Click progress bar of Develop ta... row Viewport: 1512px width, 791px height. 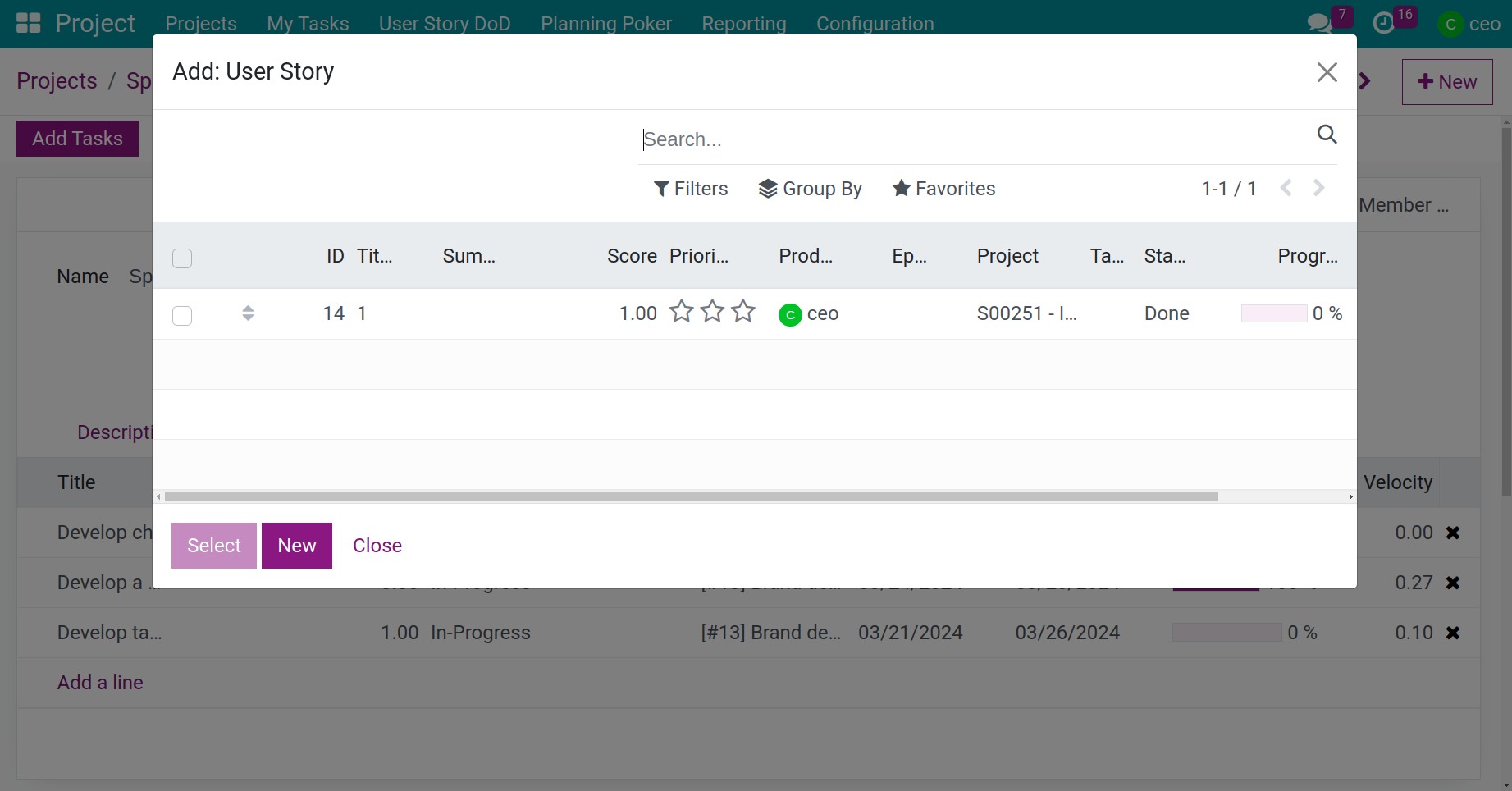[1227, 633]
